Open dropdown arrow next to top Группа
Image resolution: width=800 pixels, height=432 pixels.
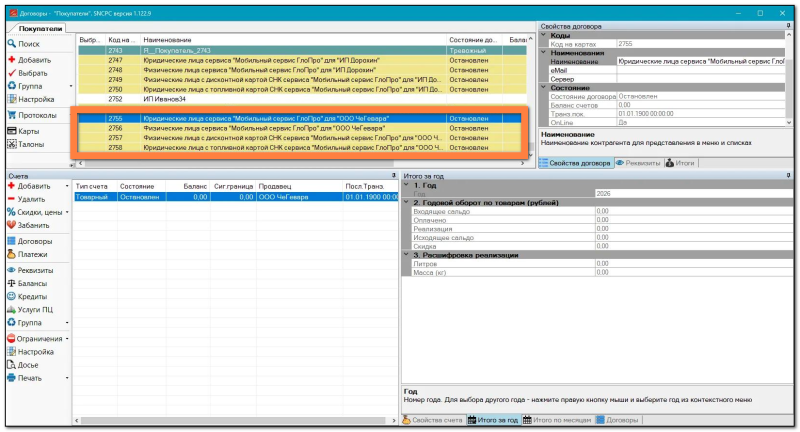[x=71, y=86]
